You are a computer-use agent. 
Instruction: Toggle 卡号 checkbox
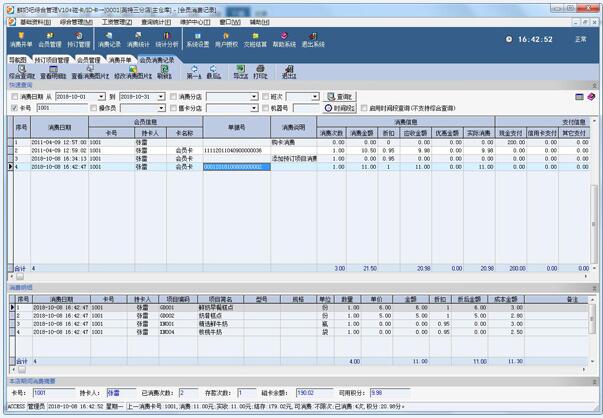(15, 108)
